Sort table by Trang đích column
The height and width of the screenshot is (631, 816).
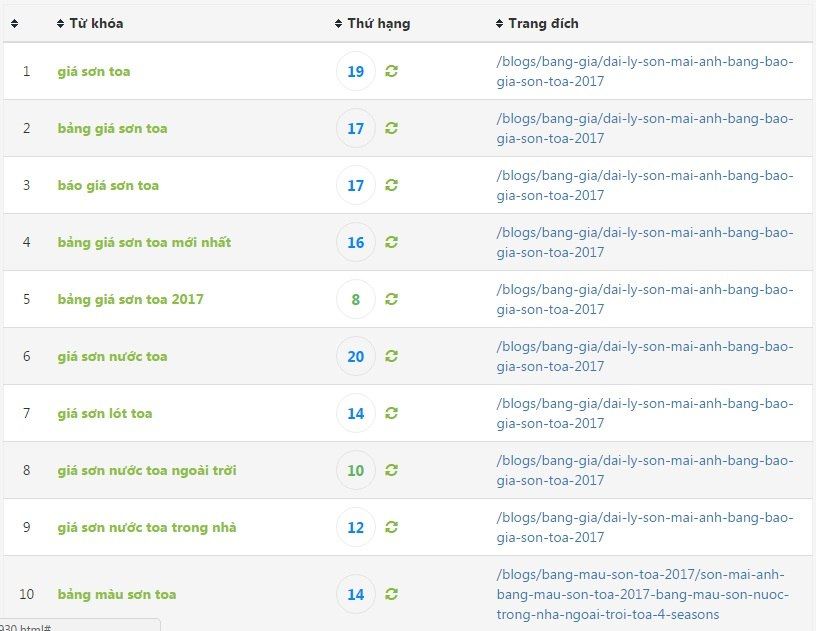[537, 23]
